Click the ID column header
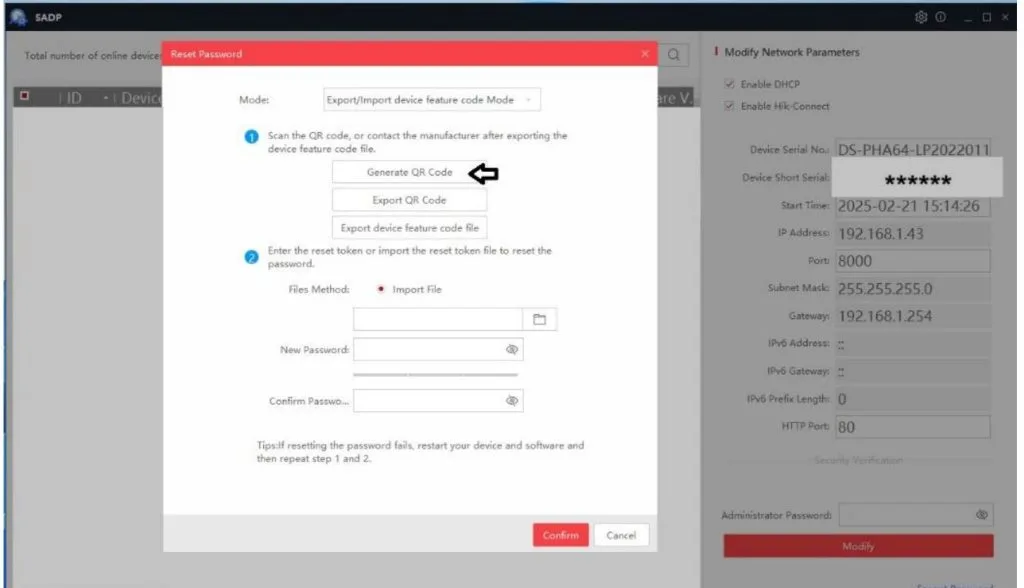Screen dimensions: 1024x588 [x=74, y=98]
